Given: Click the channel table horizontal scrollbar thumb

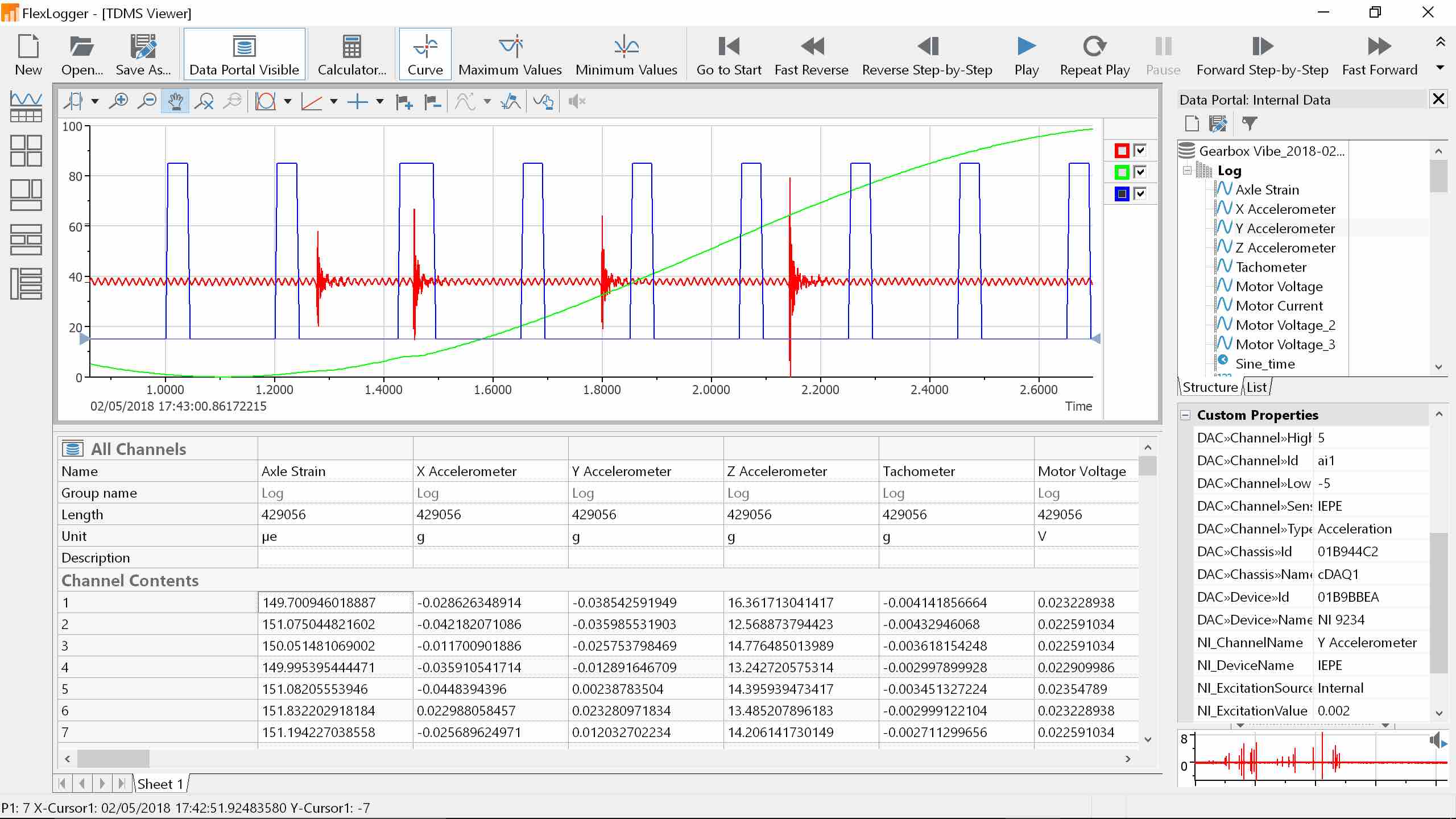Looking at the screenshot, I should pyautogui.click(x=113, y=759).
